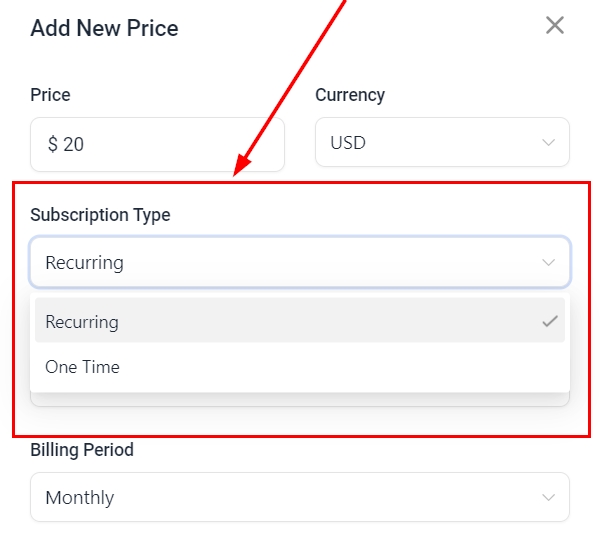The image size is (600, 554).
Task: Collapse the Subscription Type dropdown box
Action: point(300,263)
